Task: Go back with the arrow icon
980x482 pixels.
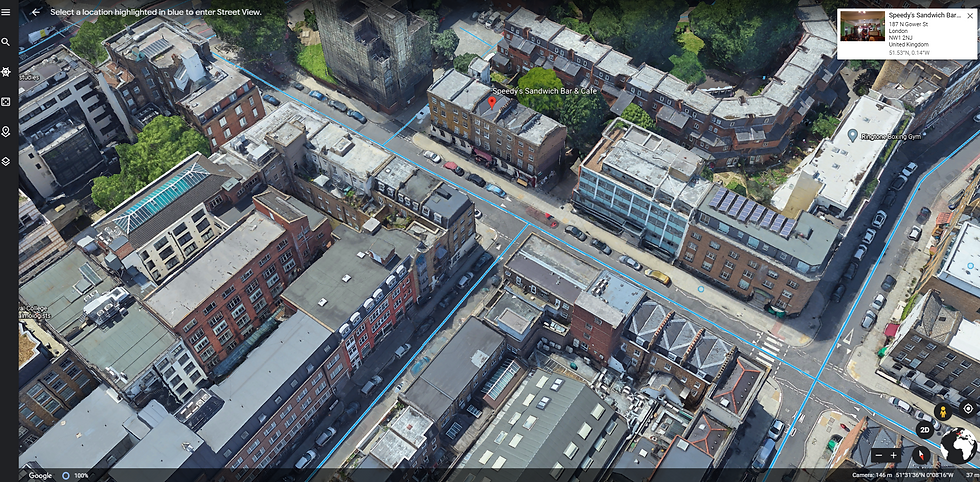Action: (x=36, y=12)
